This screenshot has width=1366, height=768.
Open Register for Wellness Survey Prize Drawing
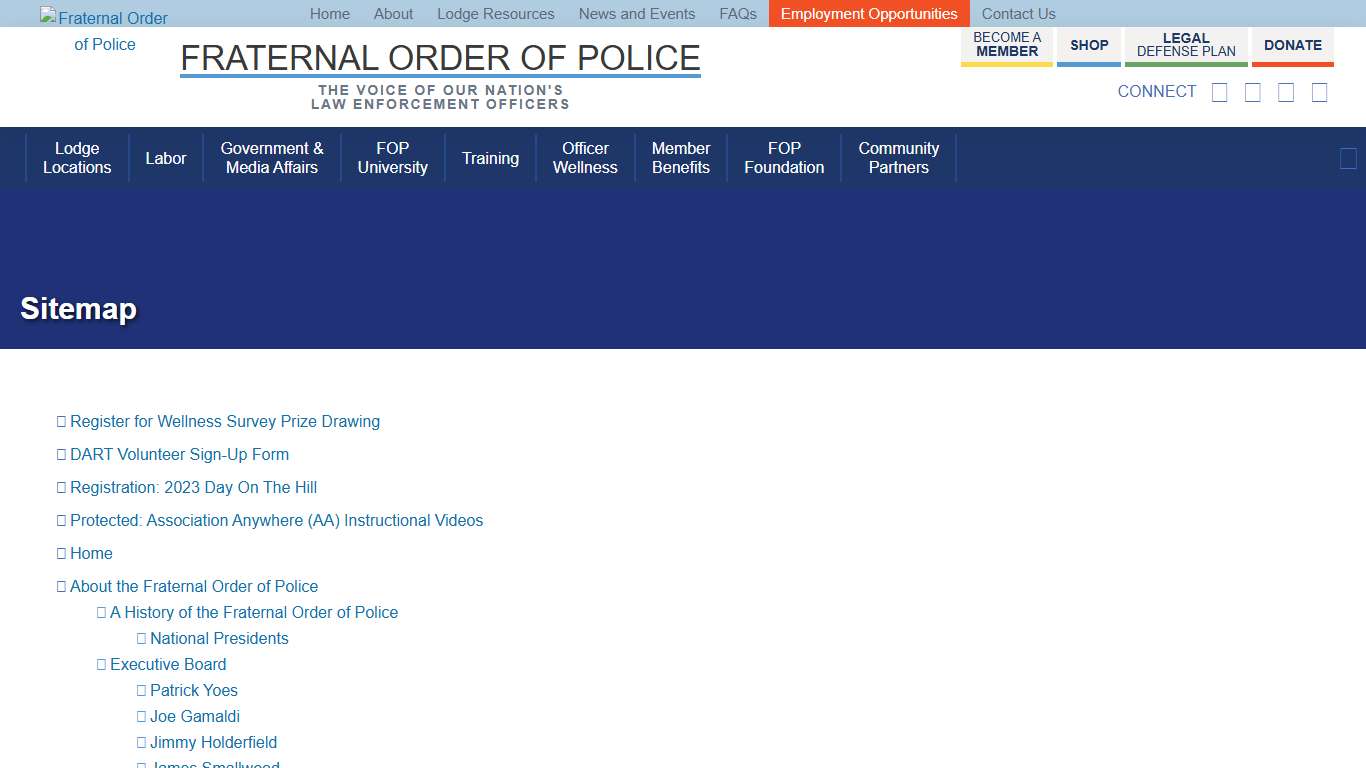click(x=225, y=421)
